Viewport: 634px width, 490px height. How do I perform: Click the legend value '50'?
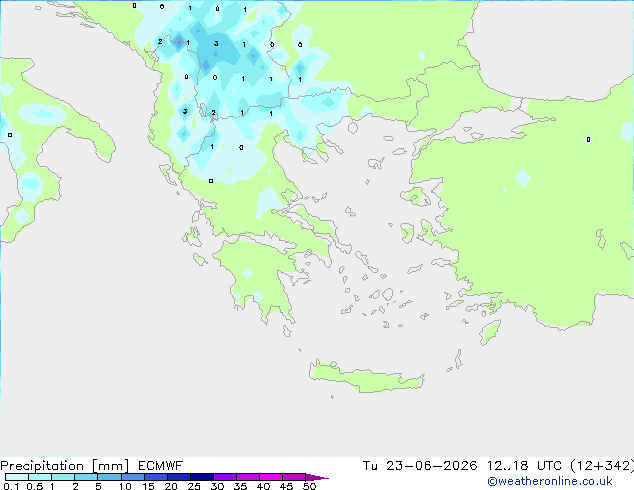tap(309, 486)
